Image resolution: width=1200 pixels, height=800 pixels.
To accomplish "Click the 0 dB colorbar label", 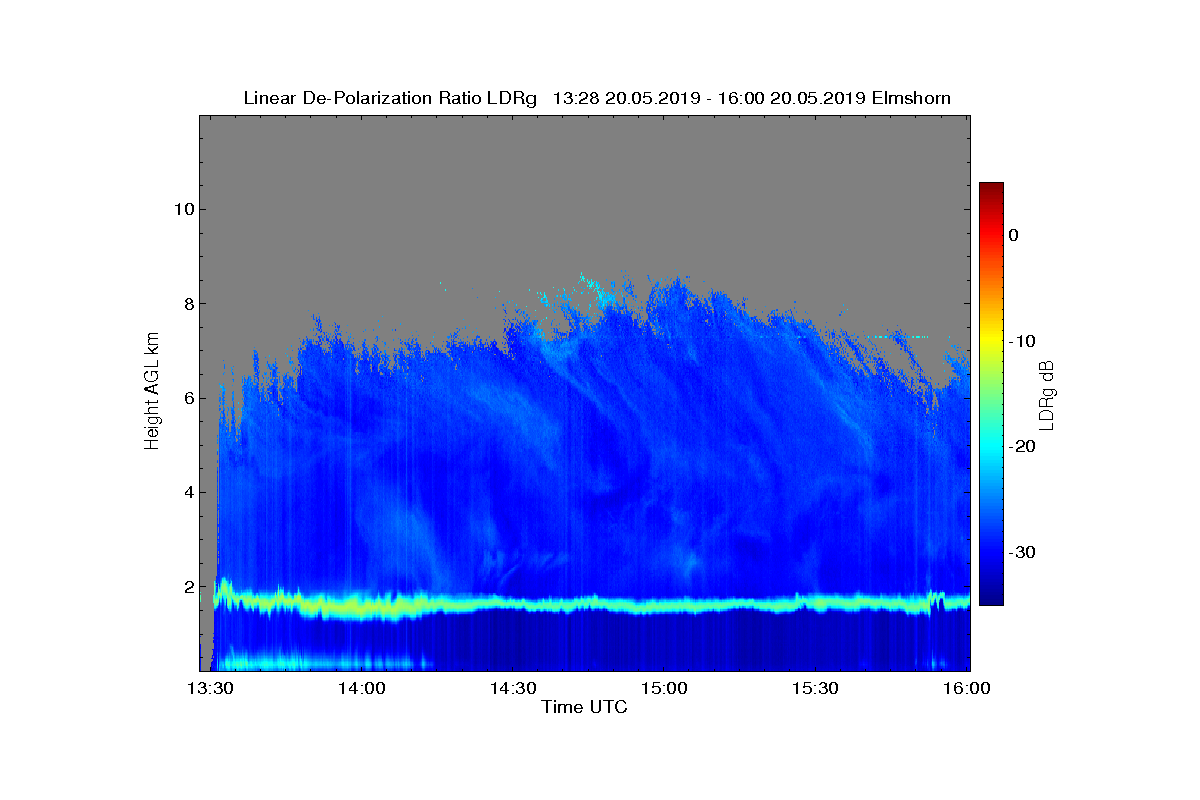I will point(1013,235).
